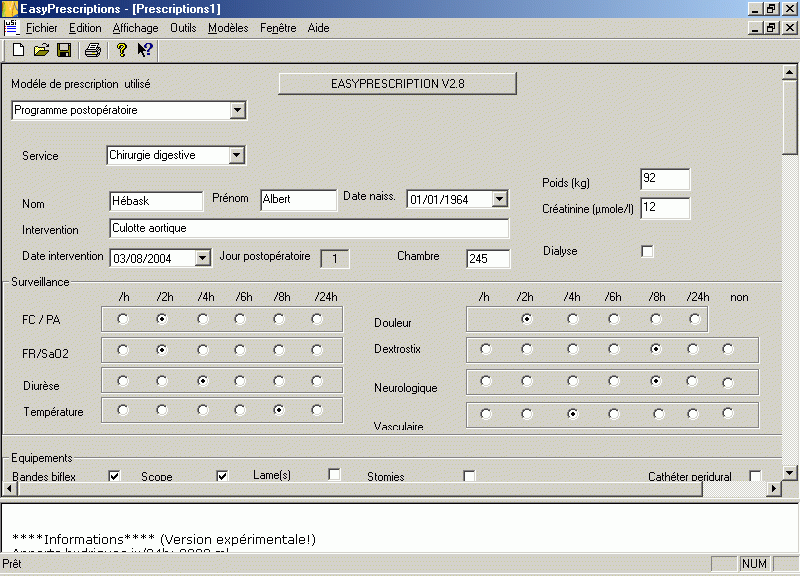The height and width of the screenshot is (576, 800).
Task: Click the horizontal scrollbar thumb
Action: click(360, 489)
